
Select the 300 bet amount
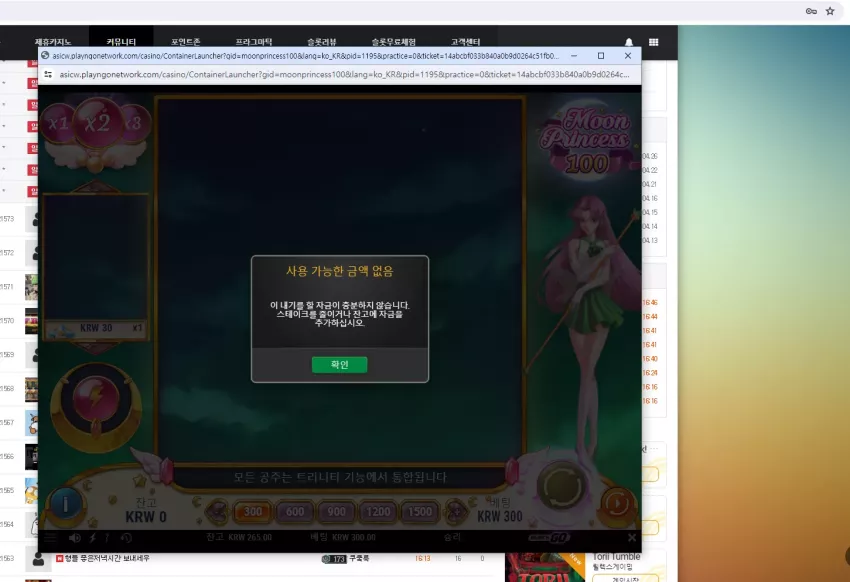click(x=253, y=512)
